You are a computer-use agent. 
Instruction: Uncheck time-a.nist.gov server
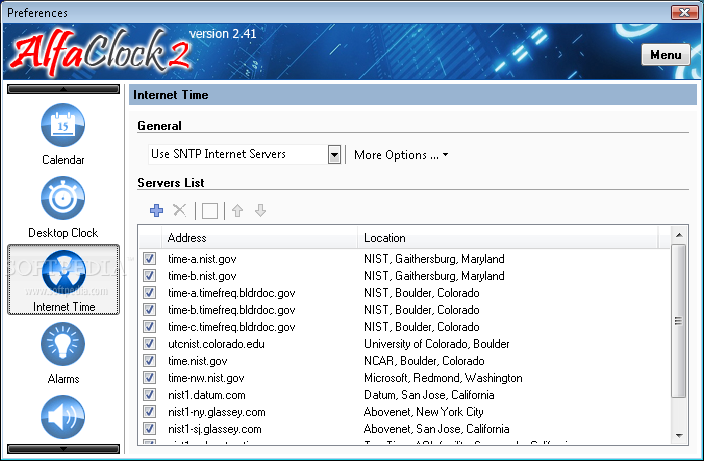coord(150,259)
